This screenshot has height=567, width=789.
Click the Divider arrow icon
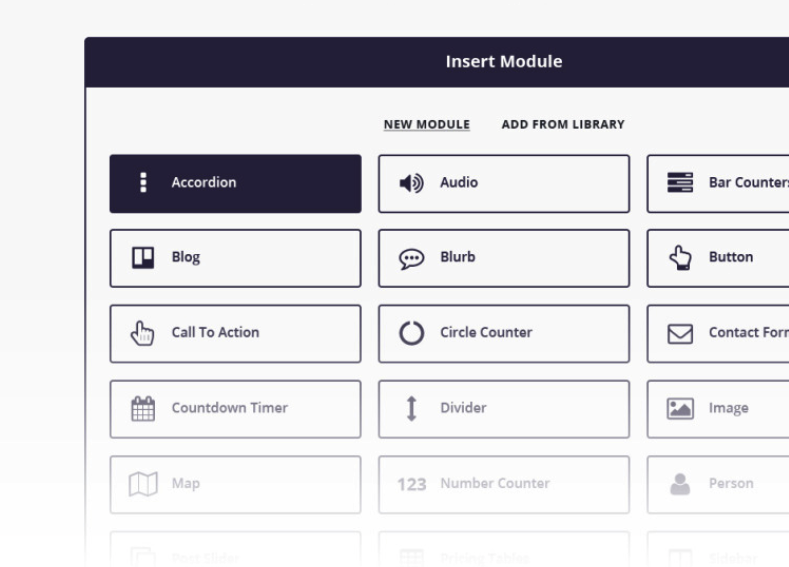411,408
